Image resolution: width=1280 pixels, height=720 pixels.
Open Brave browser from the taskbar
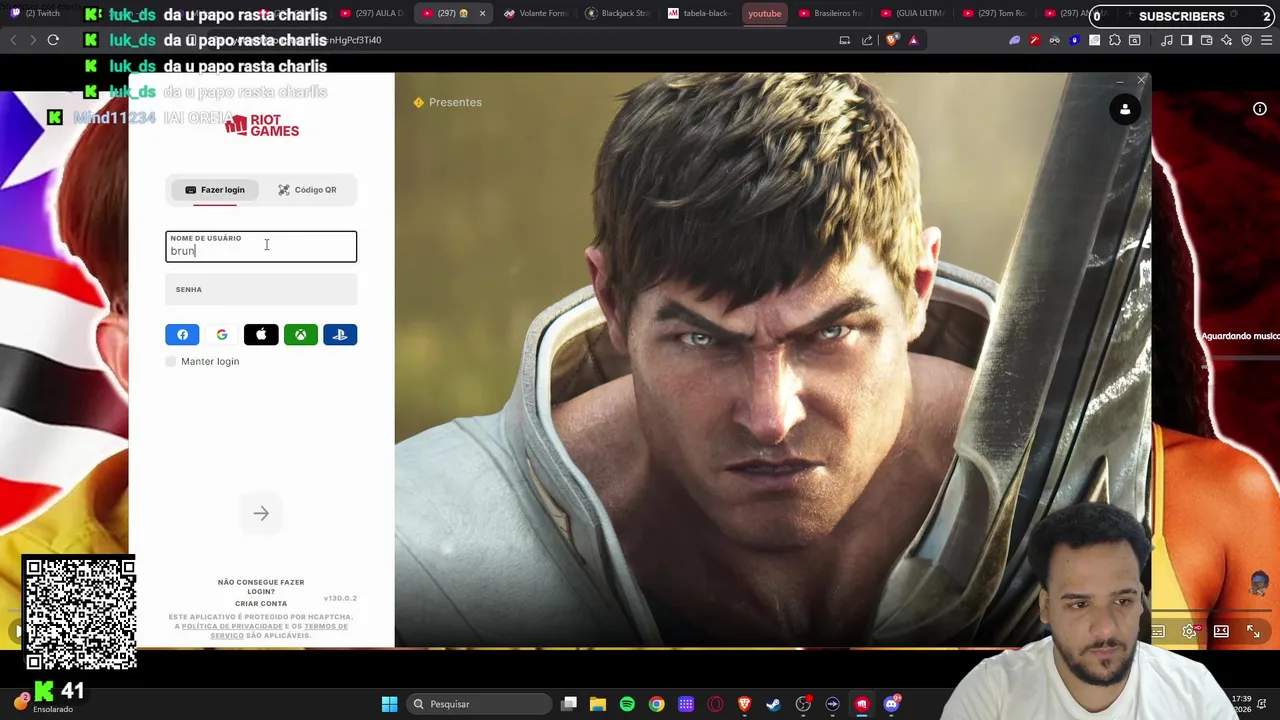point(744,704)
